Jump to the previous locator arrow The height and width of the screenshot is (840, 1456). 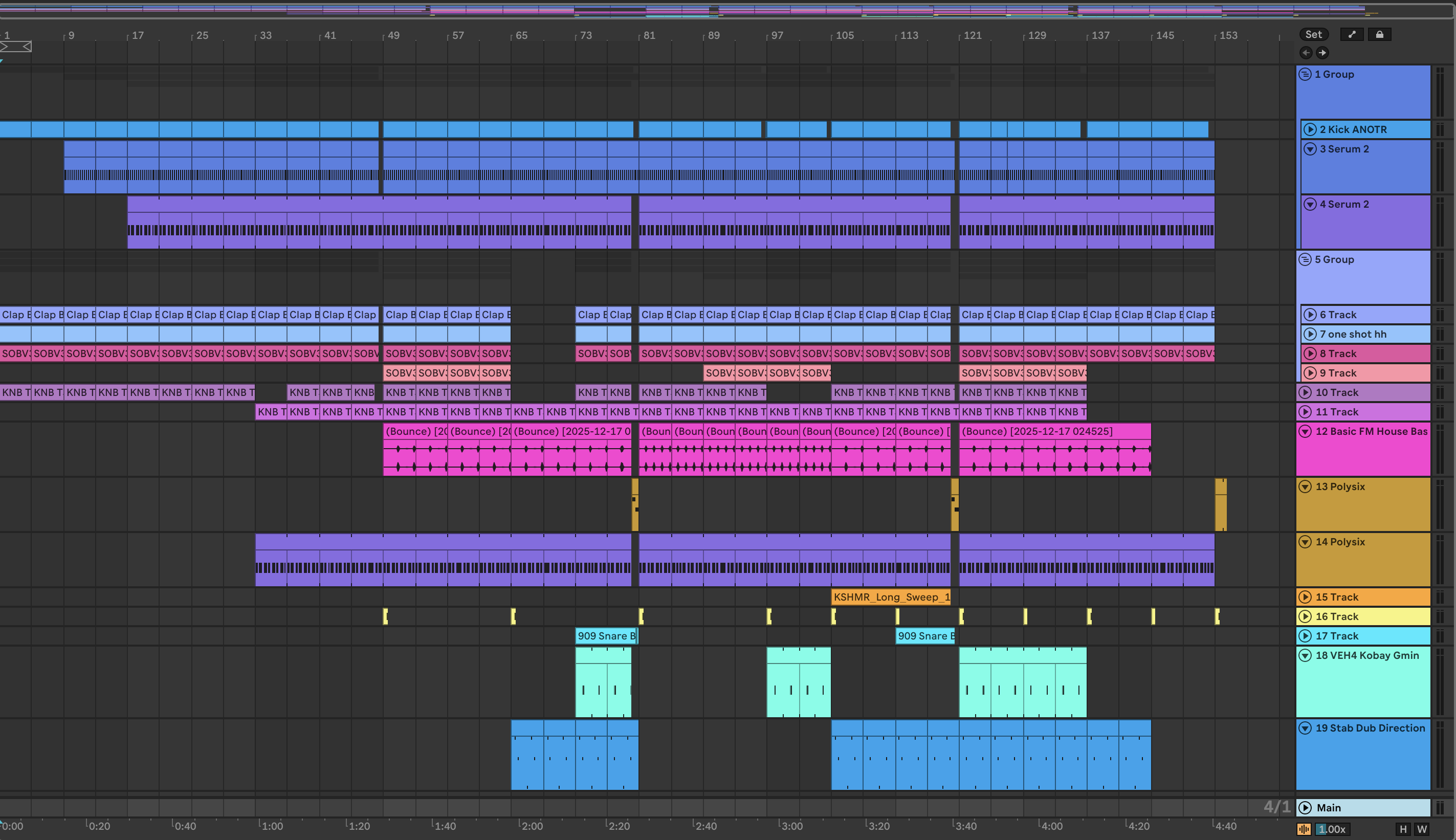(1306, 53)
